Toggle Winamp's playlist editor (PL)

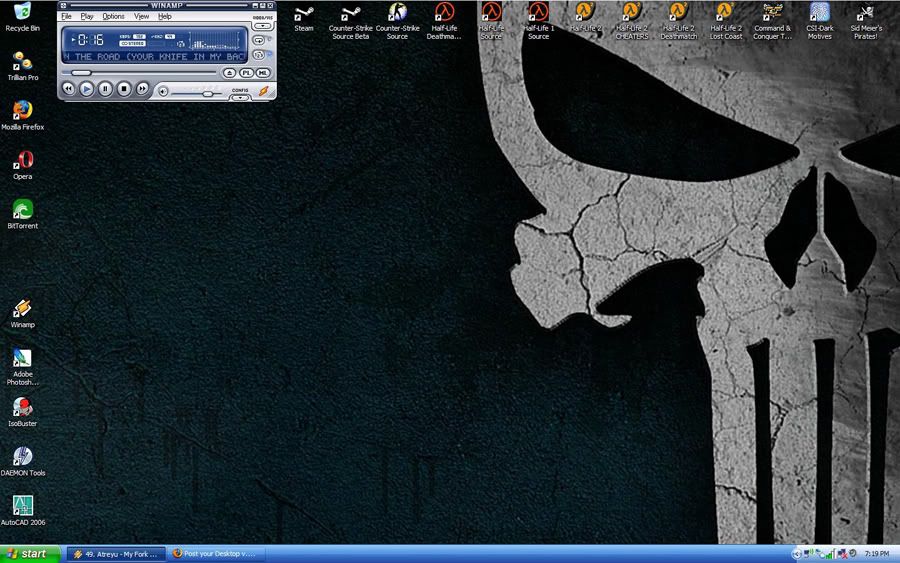click(x=246, y=73)
